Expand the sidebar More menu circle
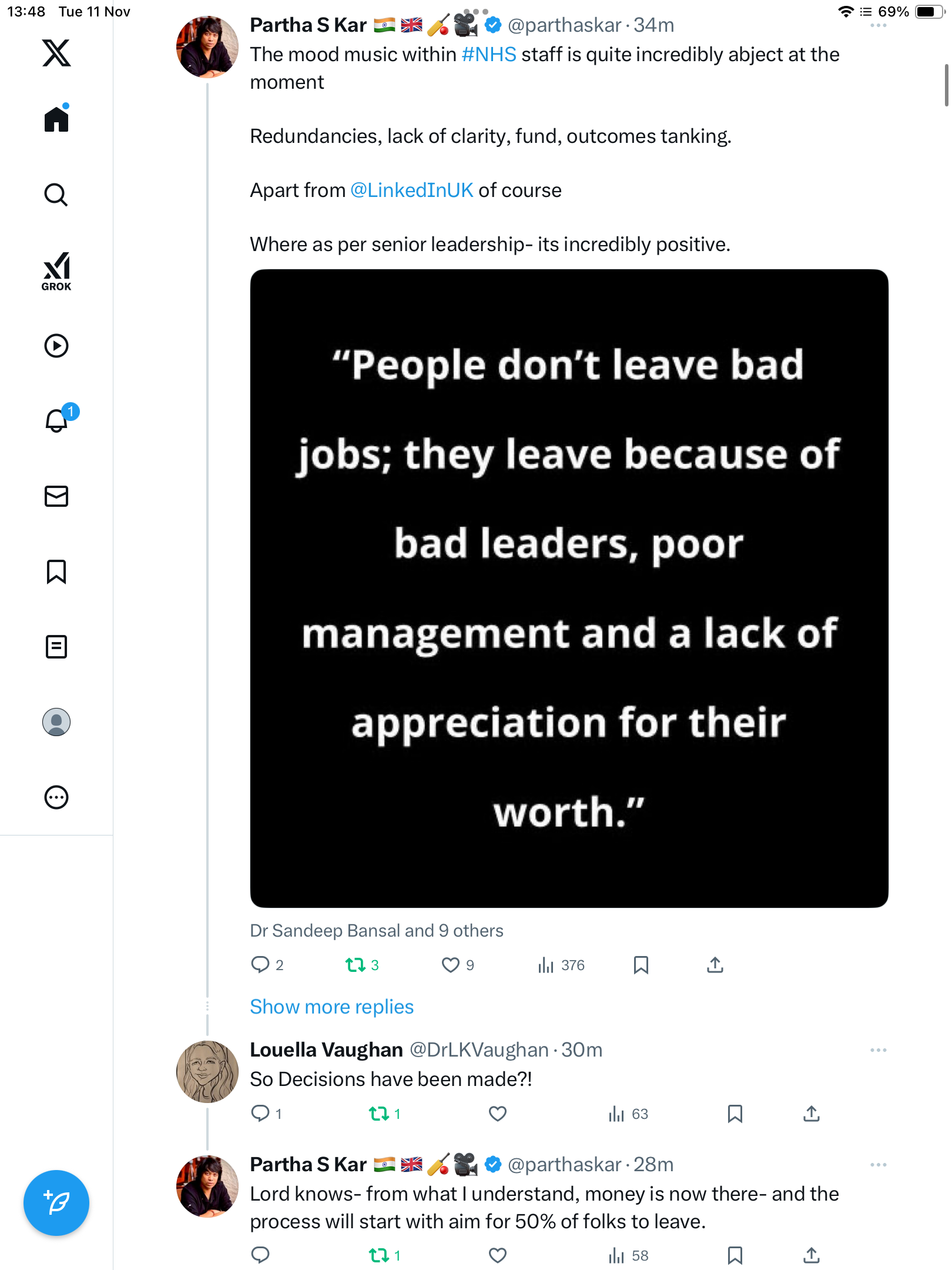Viewport: 952px width, 1270px height. [x=56, y=797]
